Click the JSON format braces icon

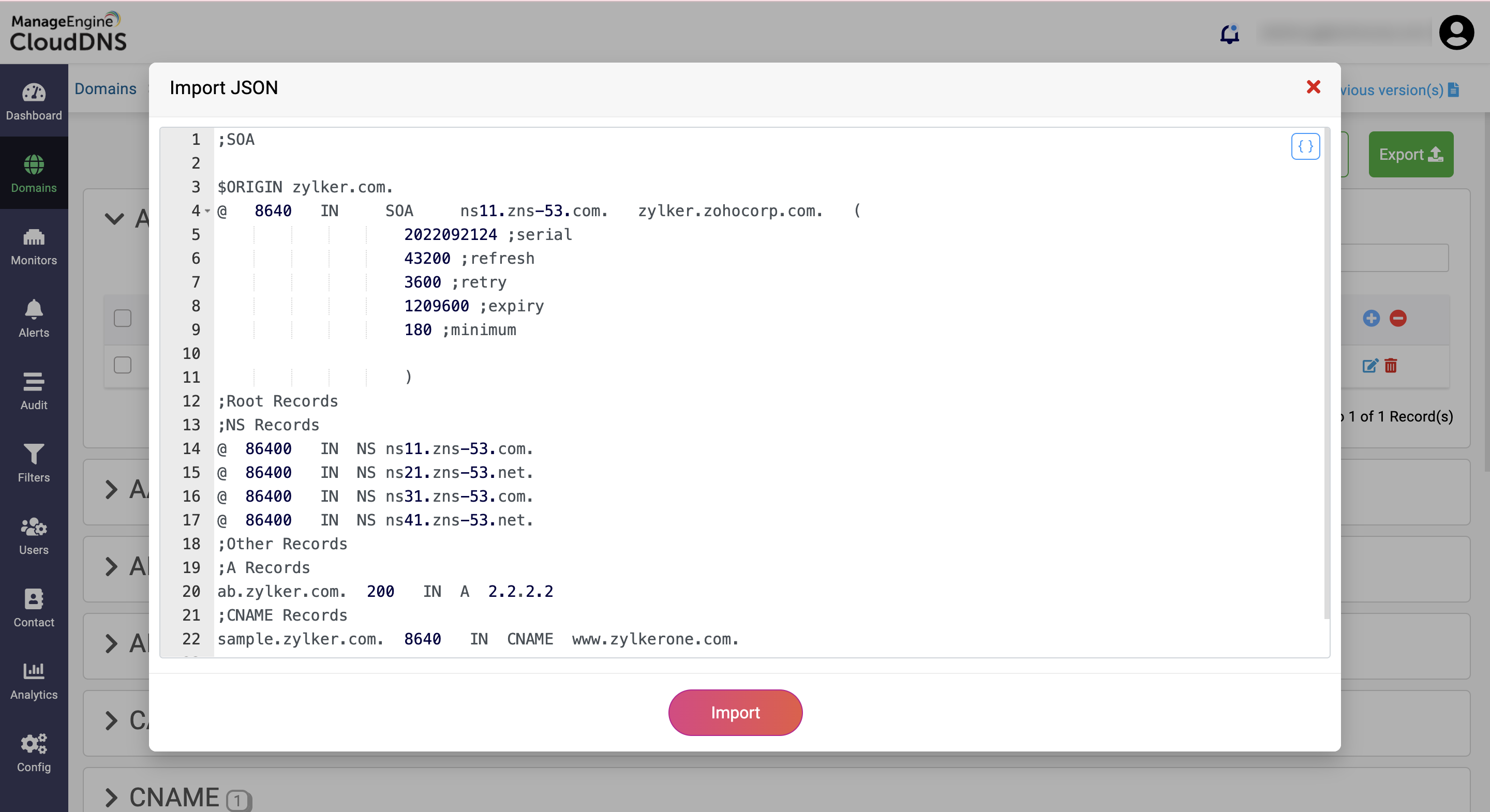(x=1305, y=146)
